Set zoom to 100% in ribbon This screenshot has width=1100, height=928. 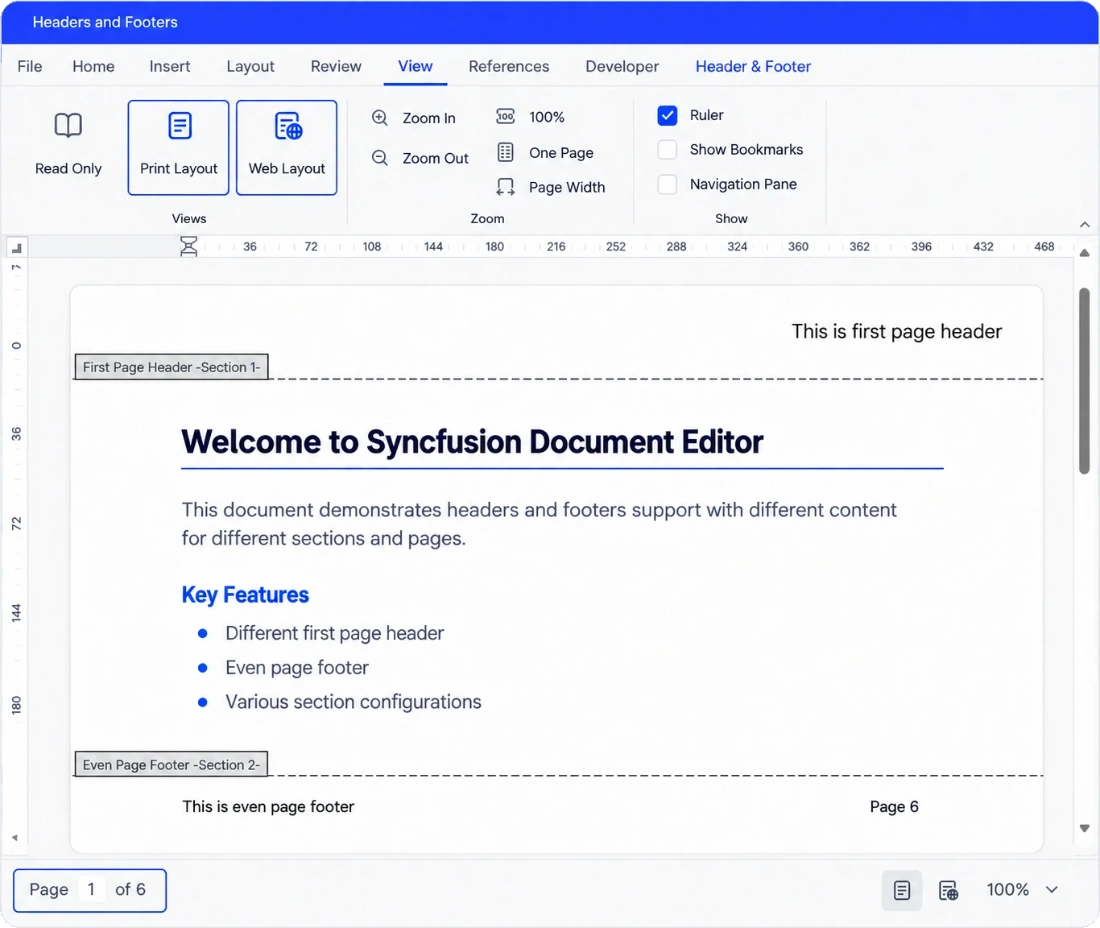(530, 116)
